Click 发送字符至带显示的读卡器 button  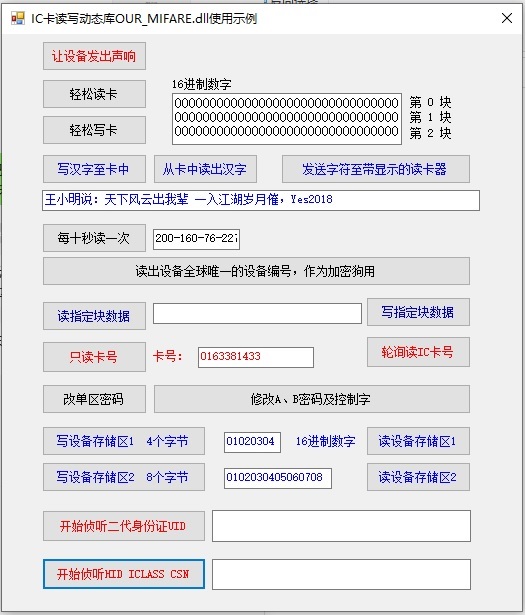[x=376, y=169]
